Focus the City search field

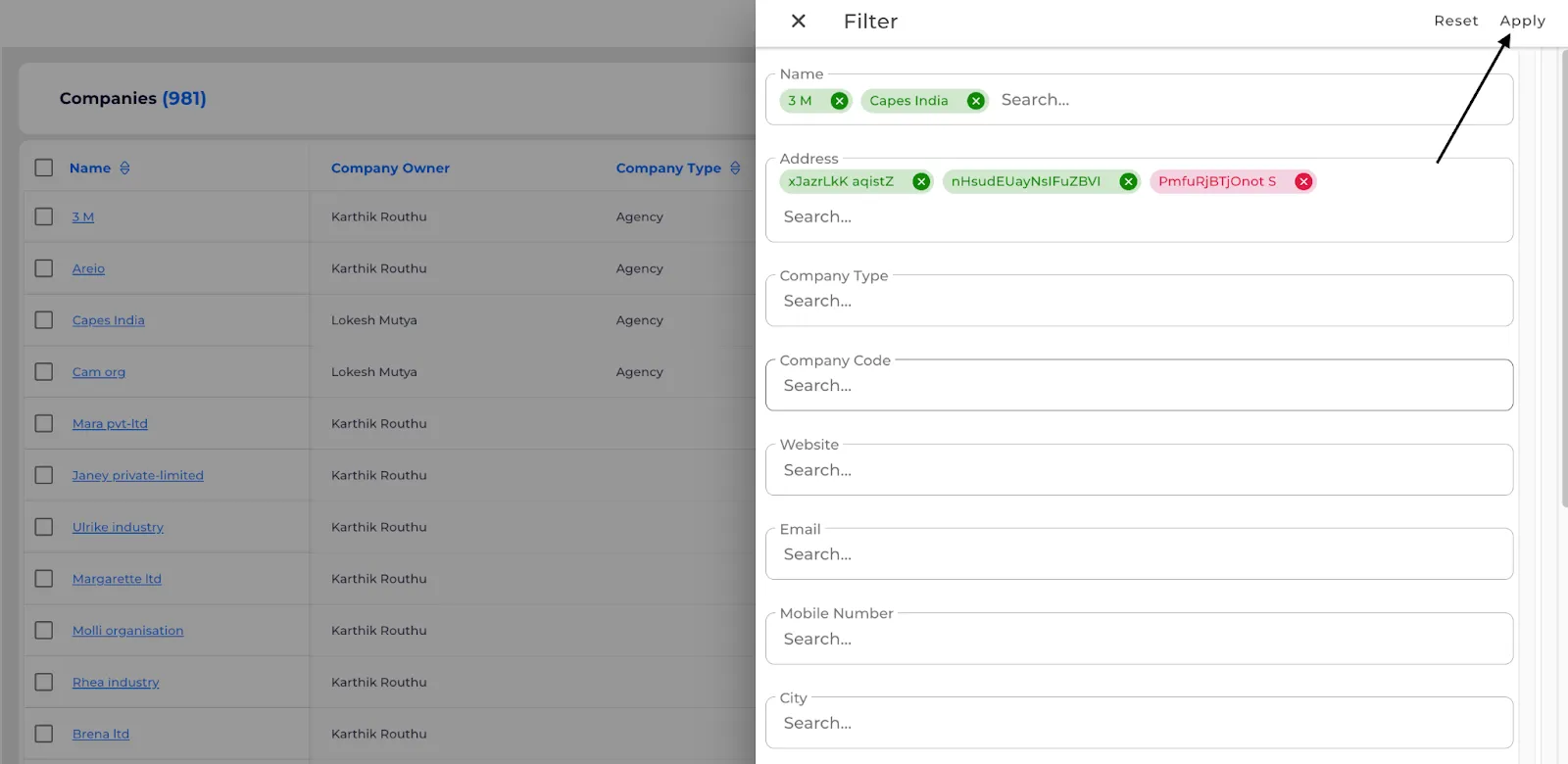pyautogui.click(x=1139, y=723)
